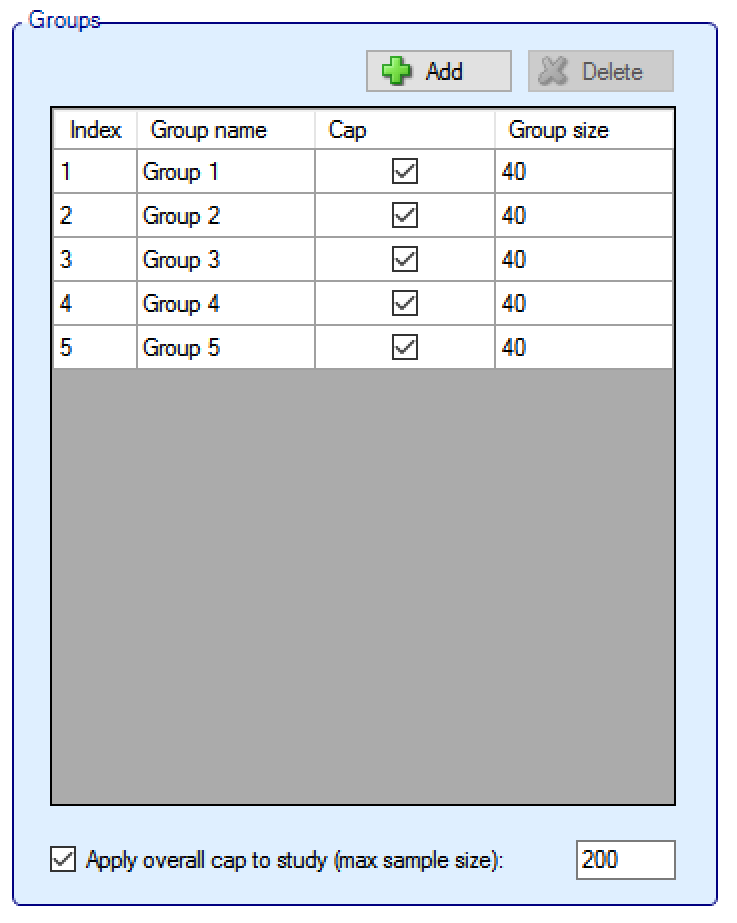The width and height of the screenshot is (737, 923).
Task: Select row index 5 cell
Action: tap(94, 348)
